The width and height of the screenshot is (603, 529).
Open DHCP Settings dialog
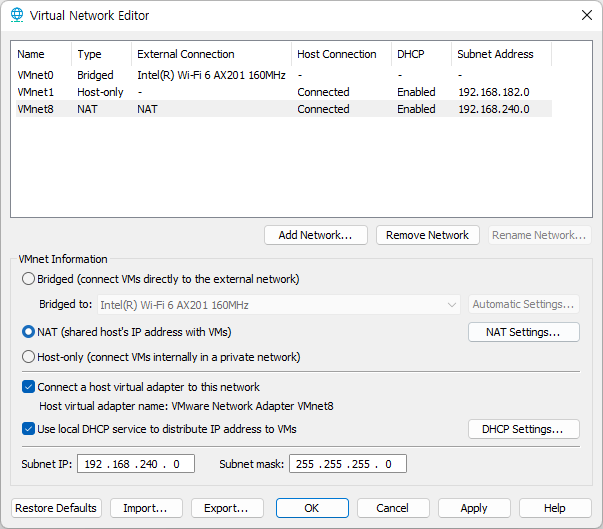click(523, 429)
